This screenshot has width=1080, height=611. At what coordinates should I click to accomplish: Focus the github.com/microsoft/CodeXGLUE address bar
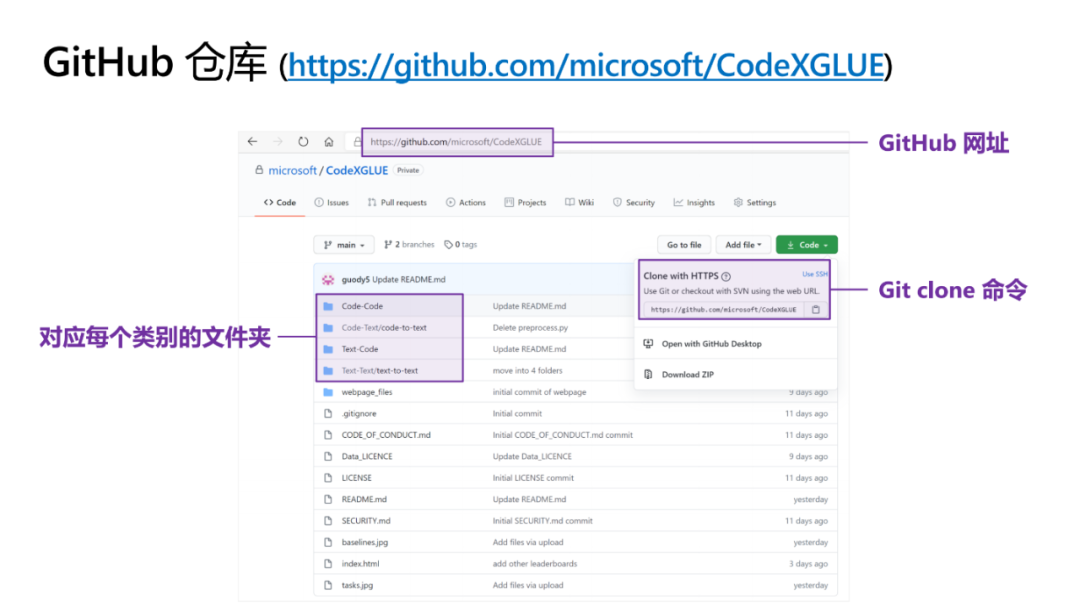point(456,142)
